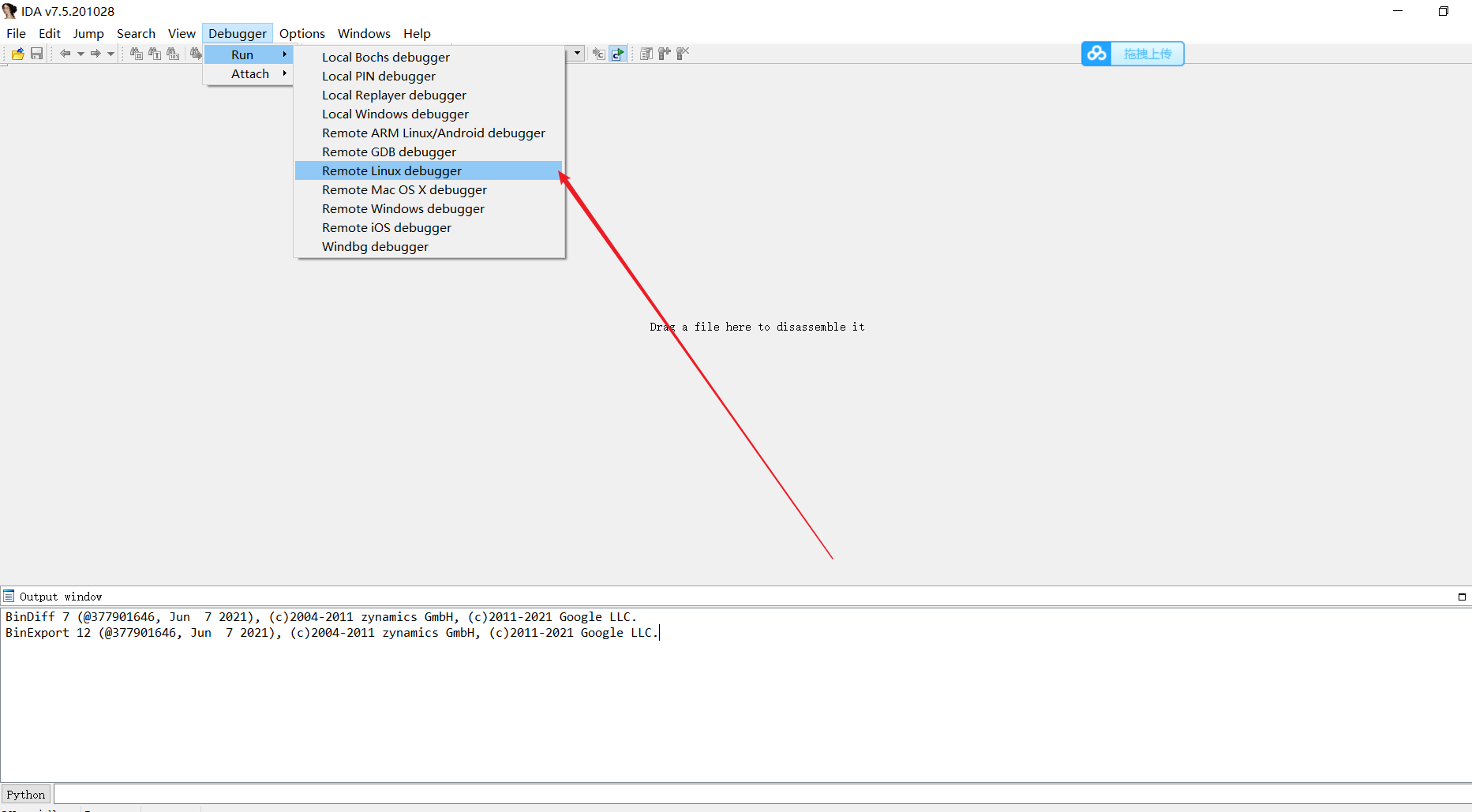Viewport: 1472px width, 812px height.
Task: Open the Search menu
Action: click(x=136, y=33)
